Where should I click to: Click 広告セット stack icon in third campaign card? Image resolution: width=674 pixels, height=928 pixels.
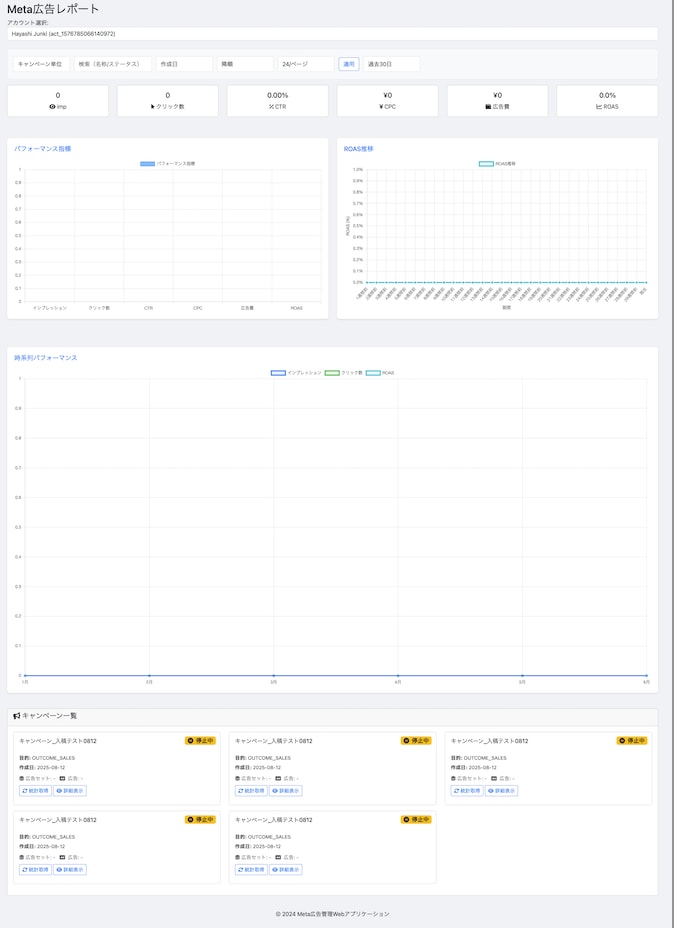tap(453, 778)
